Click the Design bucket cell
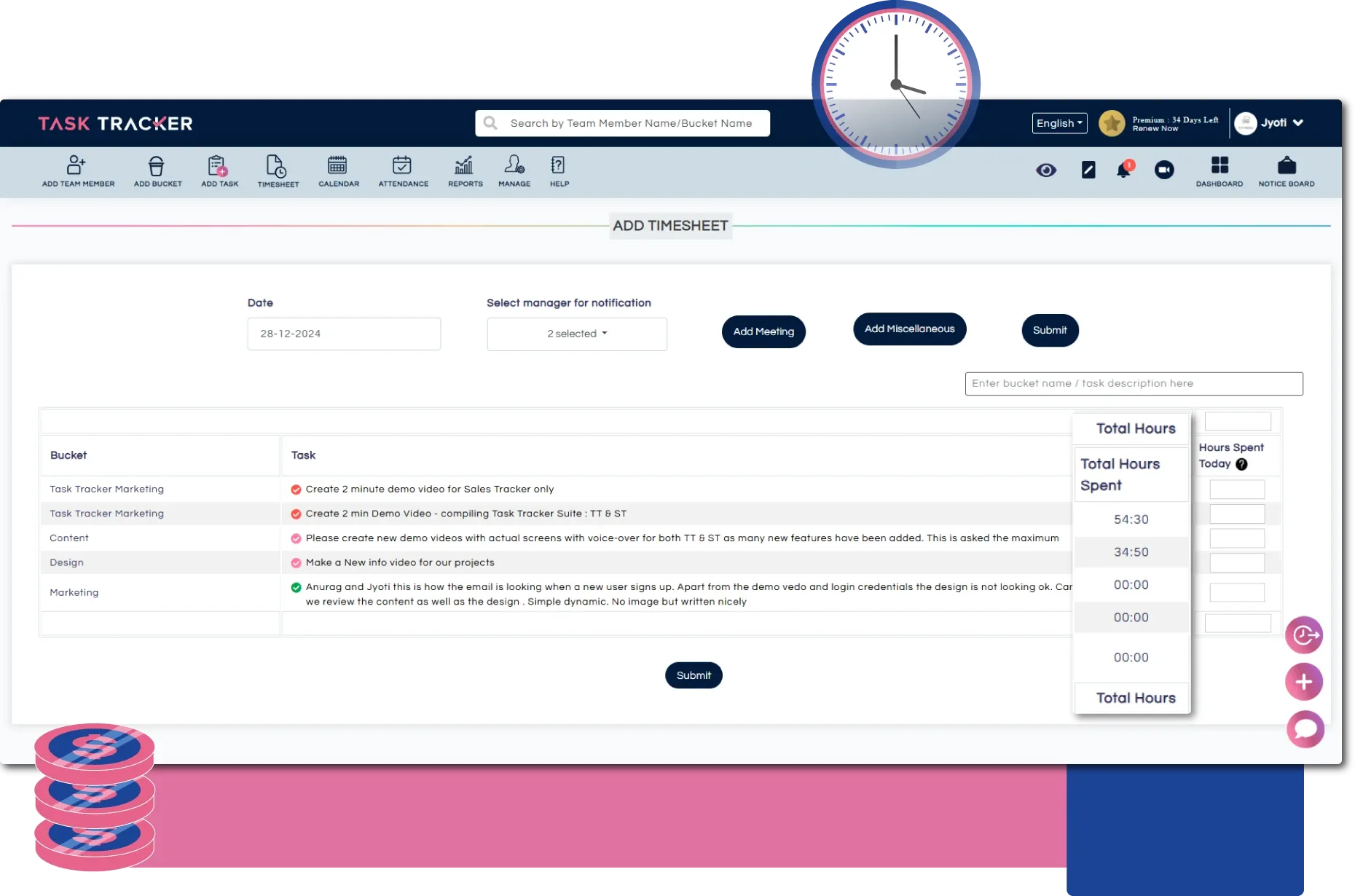1355x896 pixels. tap(66, 562)
